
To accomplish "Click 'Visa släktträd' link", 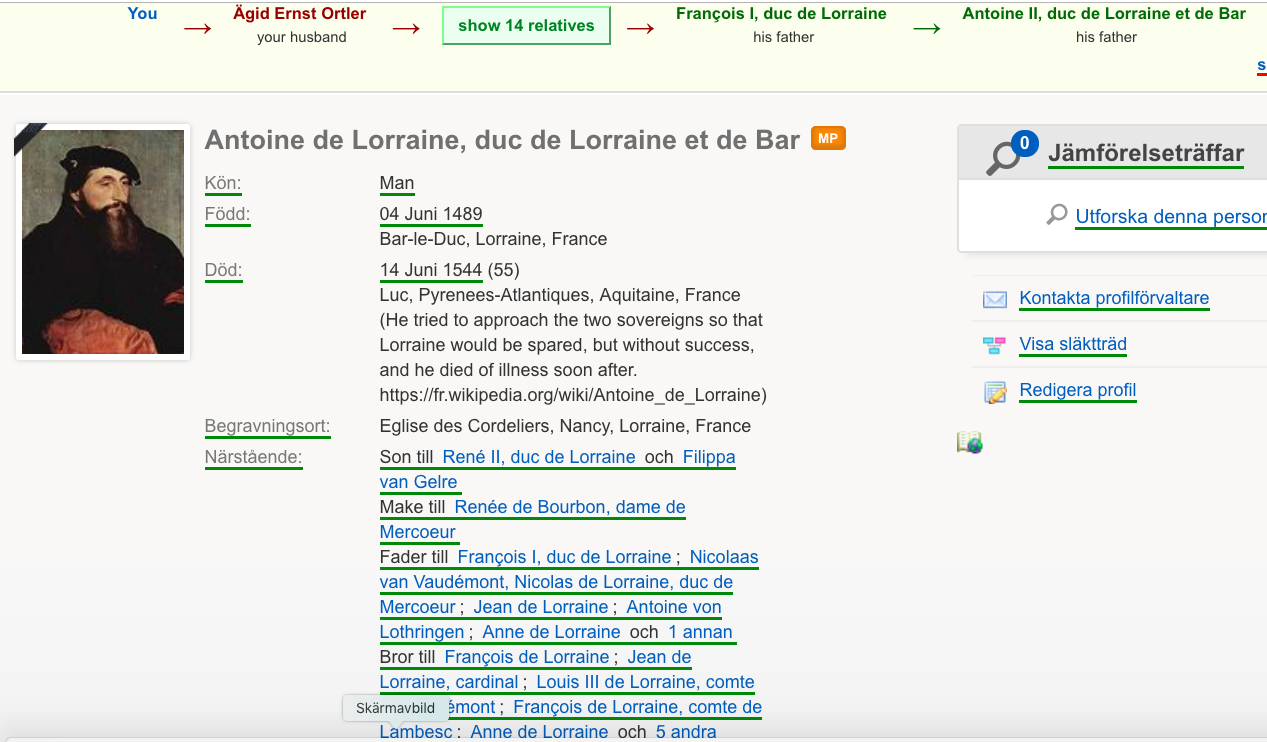I will pos(1073,344).
